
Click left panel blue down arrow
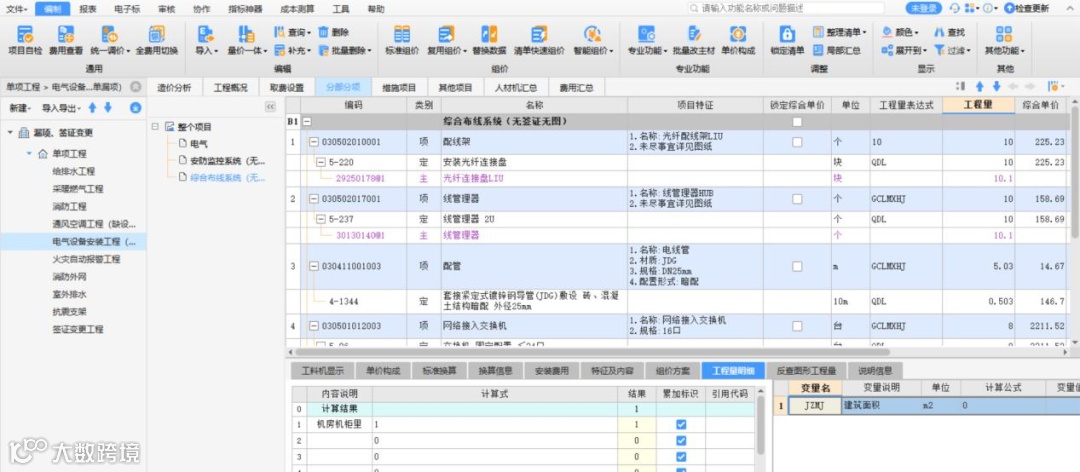pos(108,108)
